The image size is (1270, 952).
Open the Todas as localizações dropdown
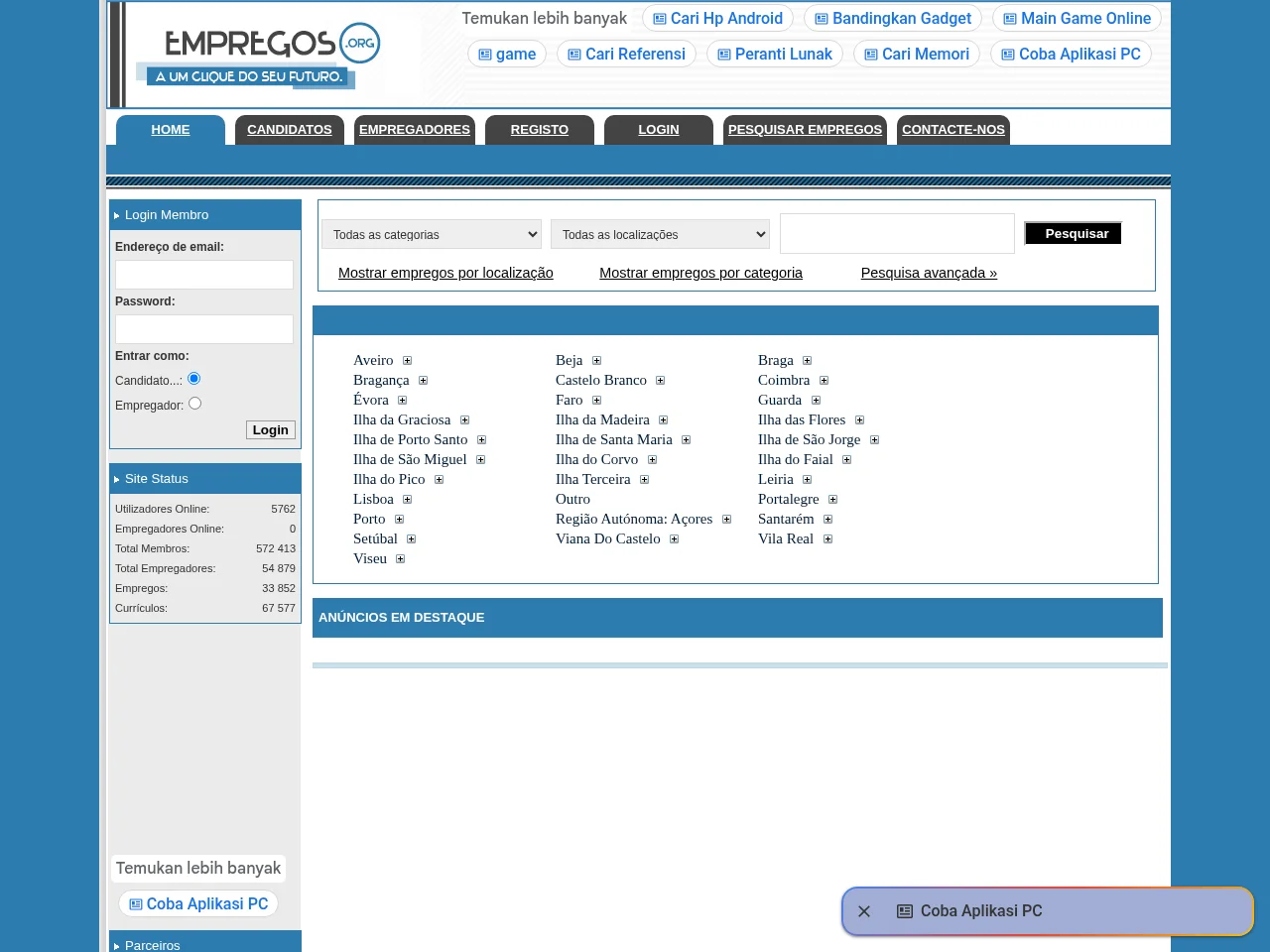point(661,234)
